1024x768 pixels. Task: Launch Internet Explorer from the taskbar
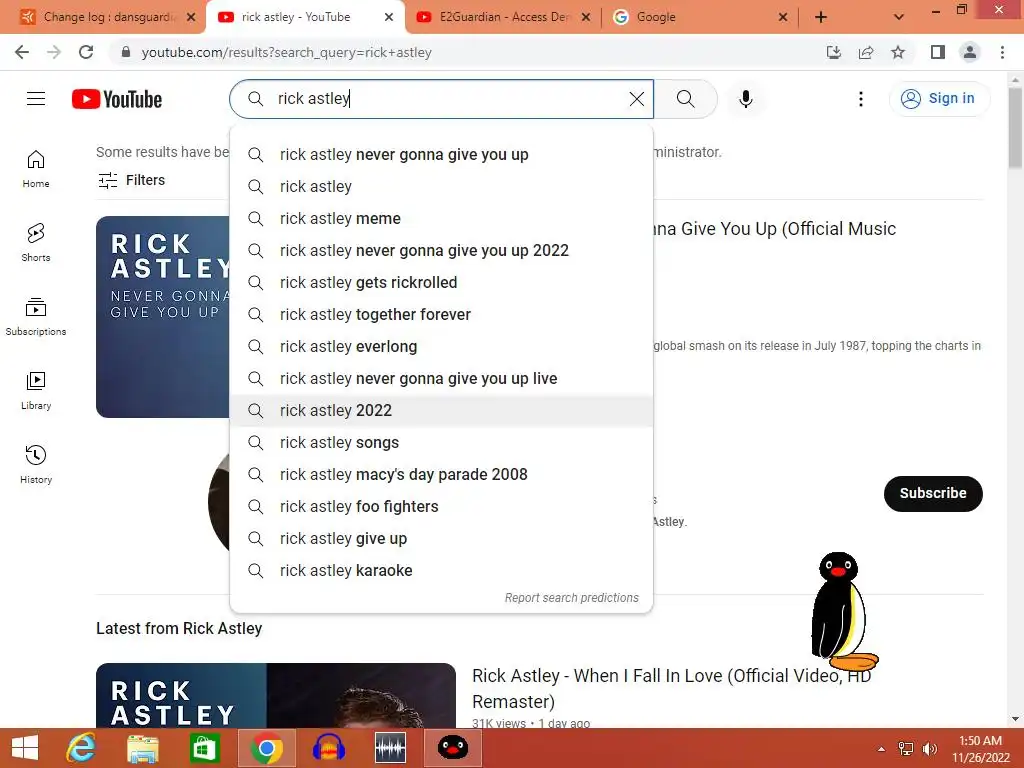coord(81,748)
